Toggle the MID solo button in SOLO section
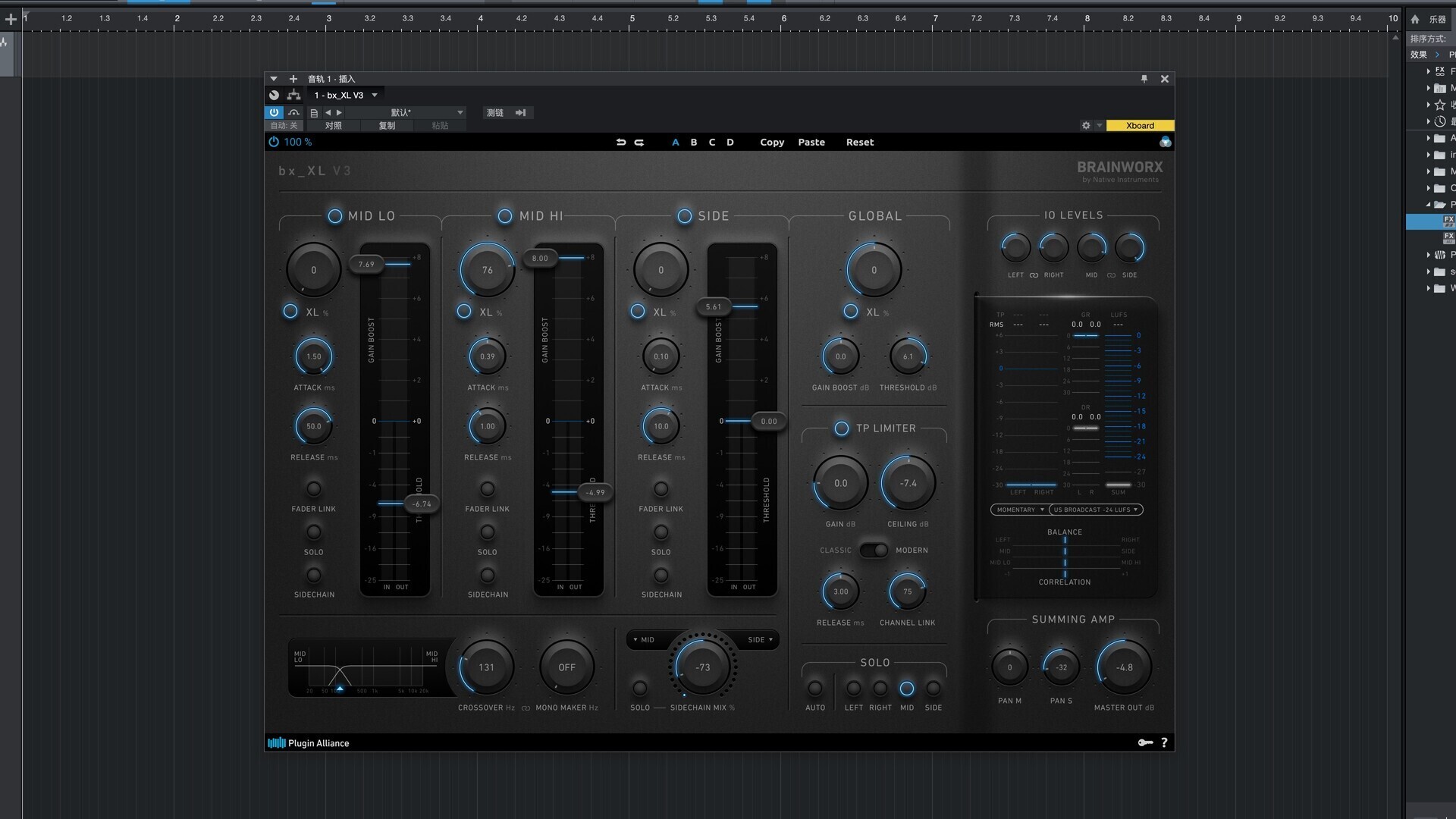Image resolution: width=1456 pixels, height=819 pixels. [907, 689]
